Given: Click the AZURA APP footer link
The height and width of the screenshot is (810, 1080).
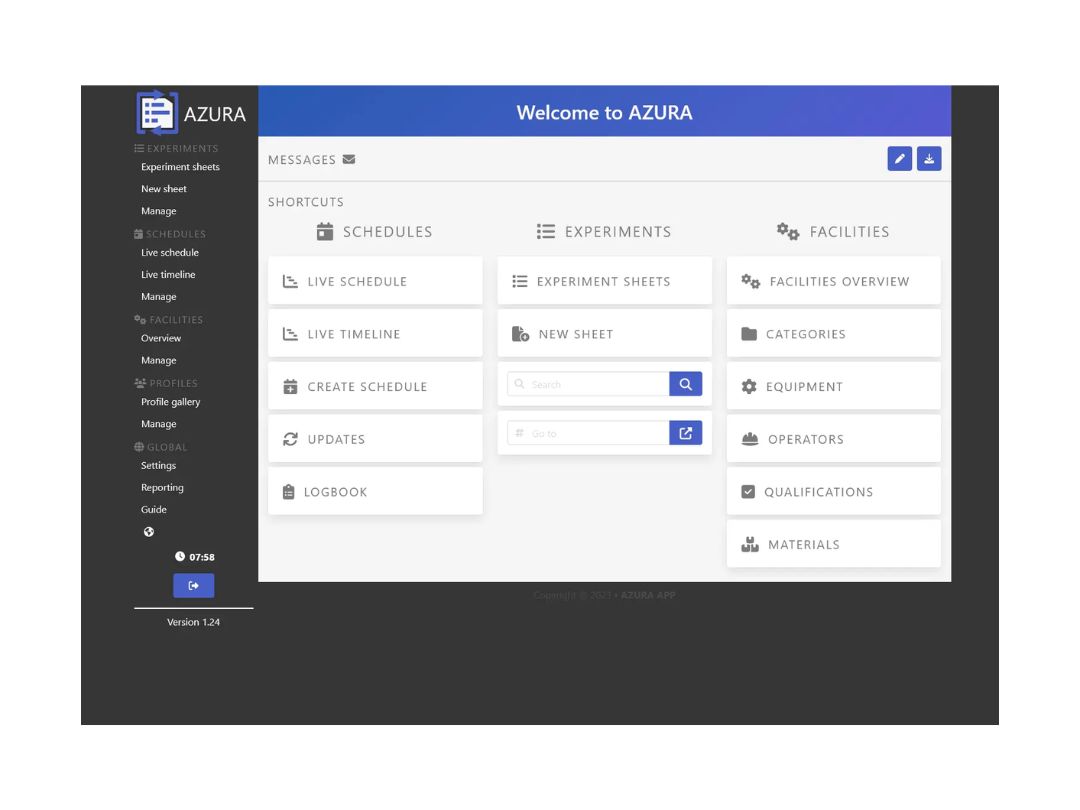Looking at the screenshot, I should coord(648,595).
